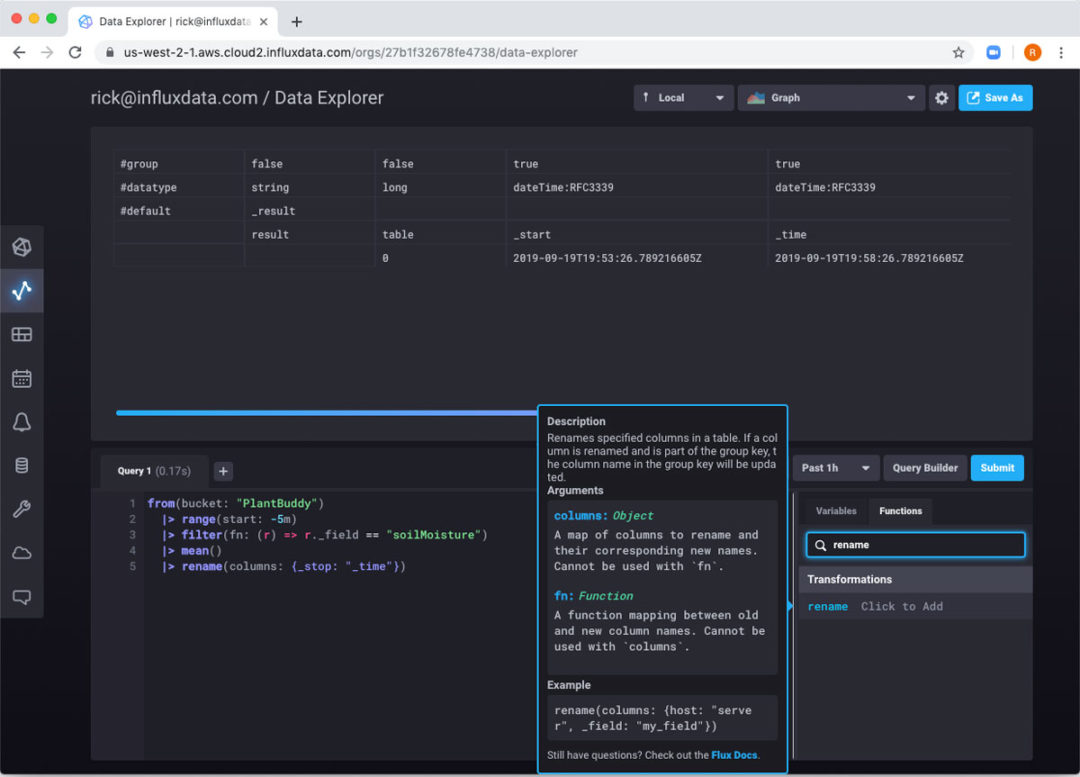Open Load Data database icon in sidebar
Viewport: 1080px width, 777px height.
(x=22, y=465)
